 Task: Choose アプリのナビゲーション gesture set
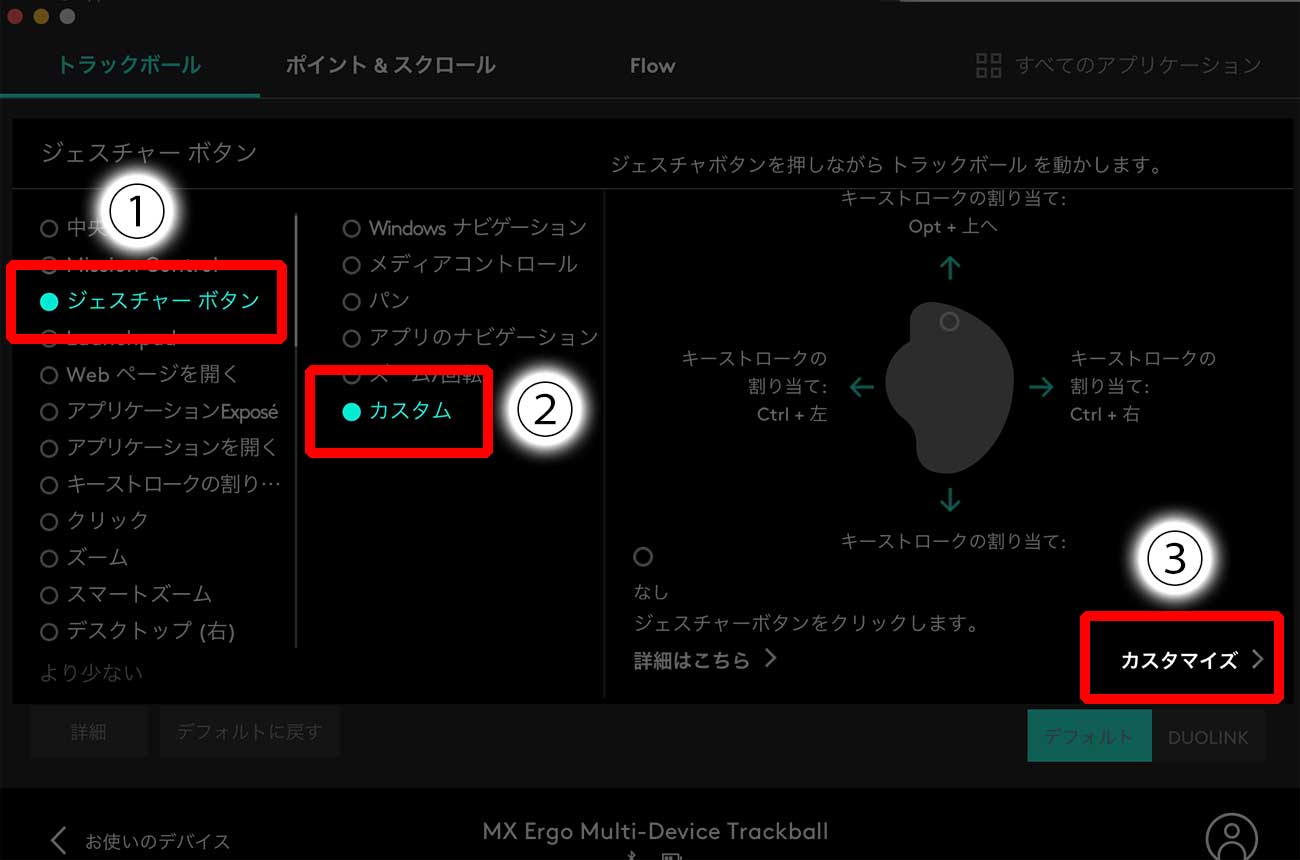(x=470, y=338)
